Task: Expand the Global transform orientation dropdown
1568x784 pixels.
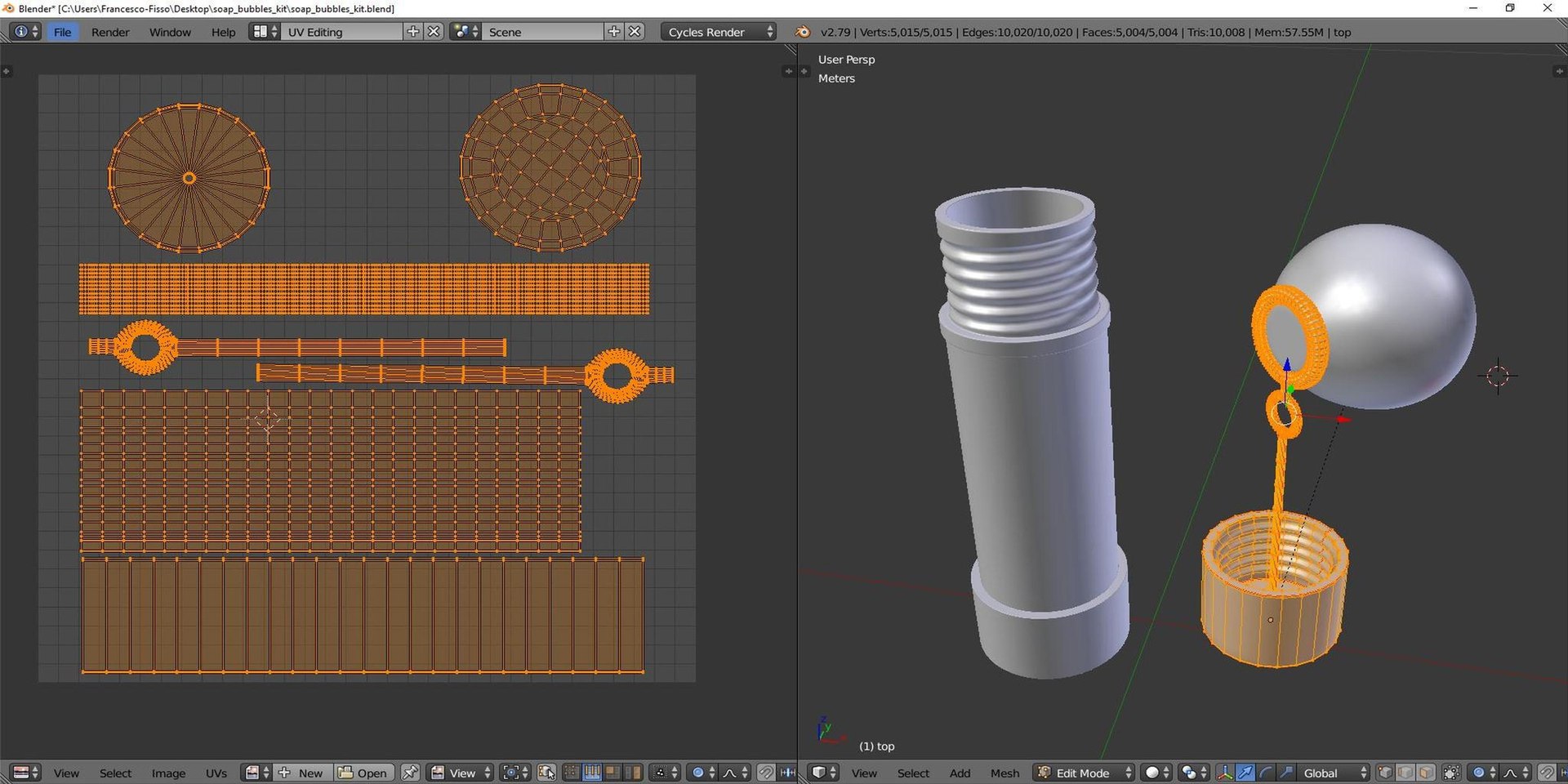Action: coord(1334,773)
